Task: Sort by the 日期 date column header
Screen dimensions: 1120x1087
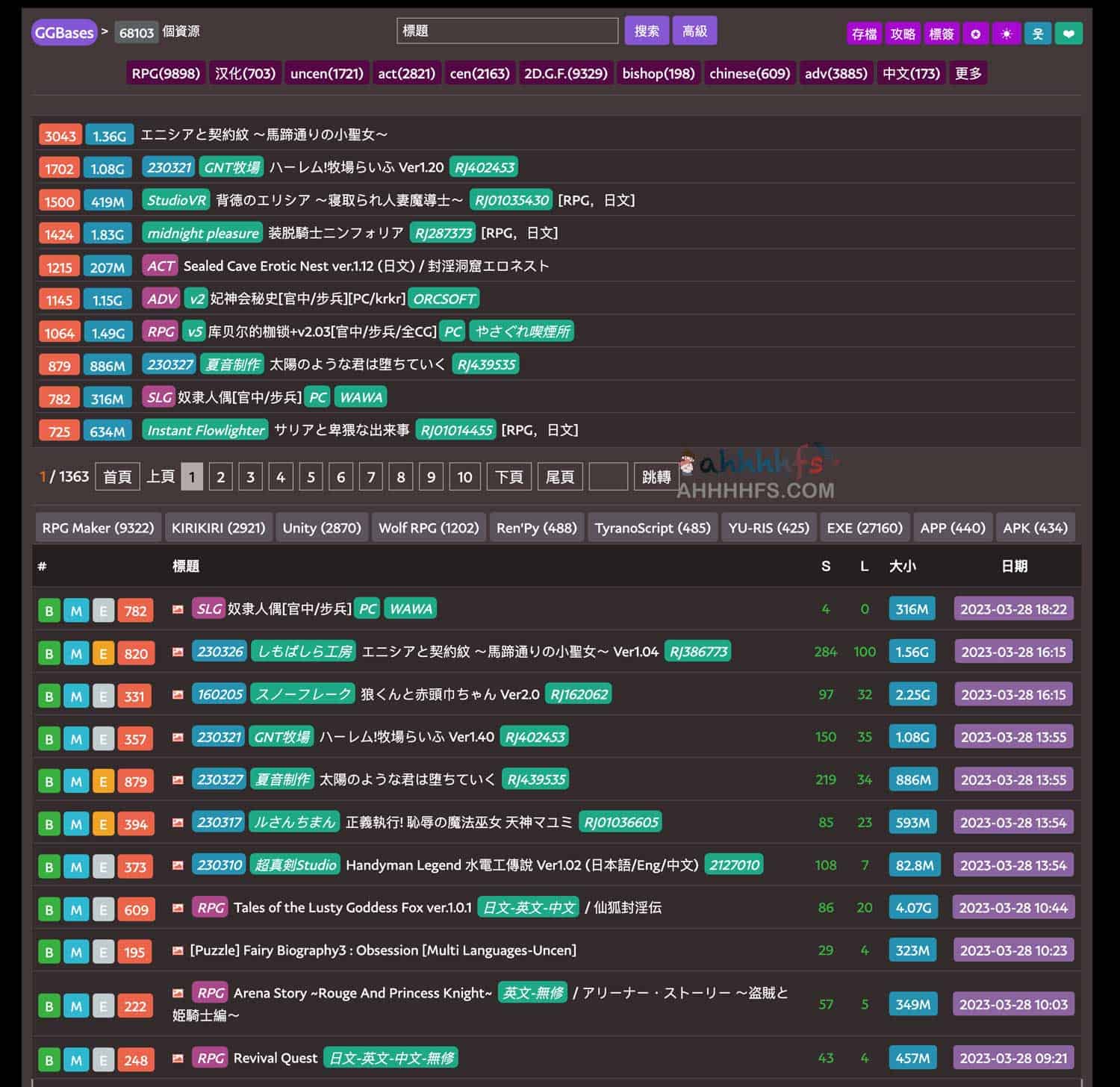Action: coord(1014,567)
